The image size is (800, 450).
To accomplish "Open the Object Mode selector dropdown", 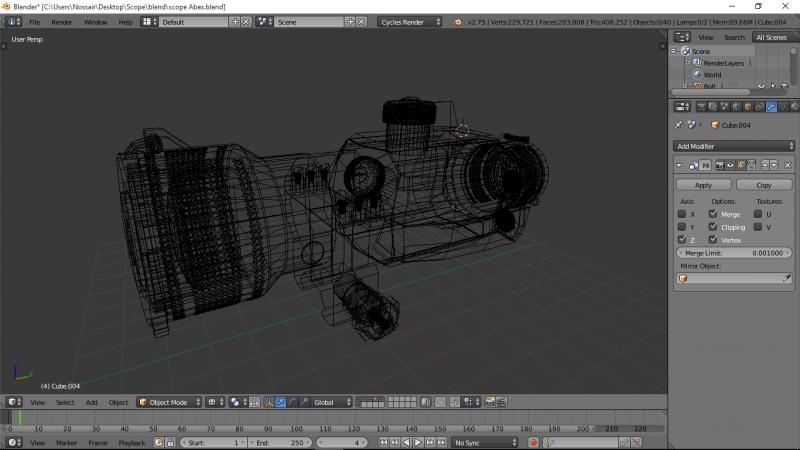I will pyautogui.click(x=168, y=402).
